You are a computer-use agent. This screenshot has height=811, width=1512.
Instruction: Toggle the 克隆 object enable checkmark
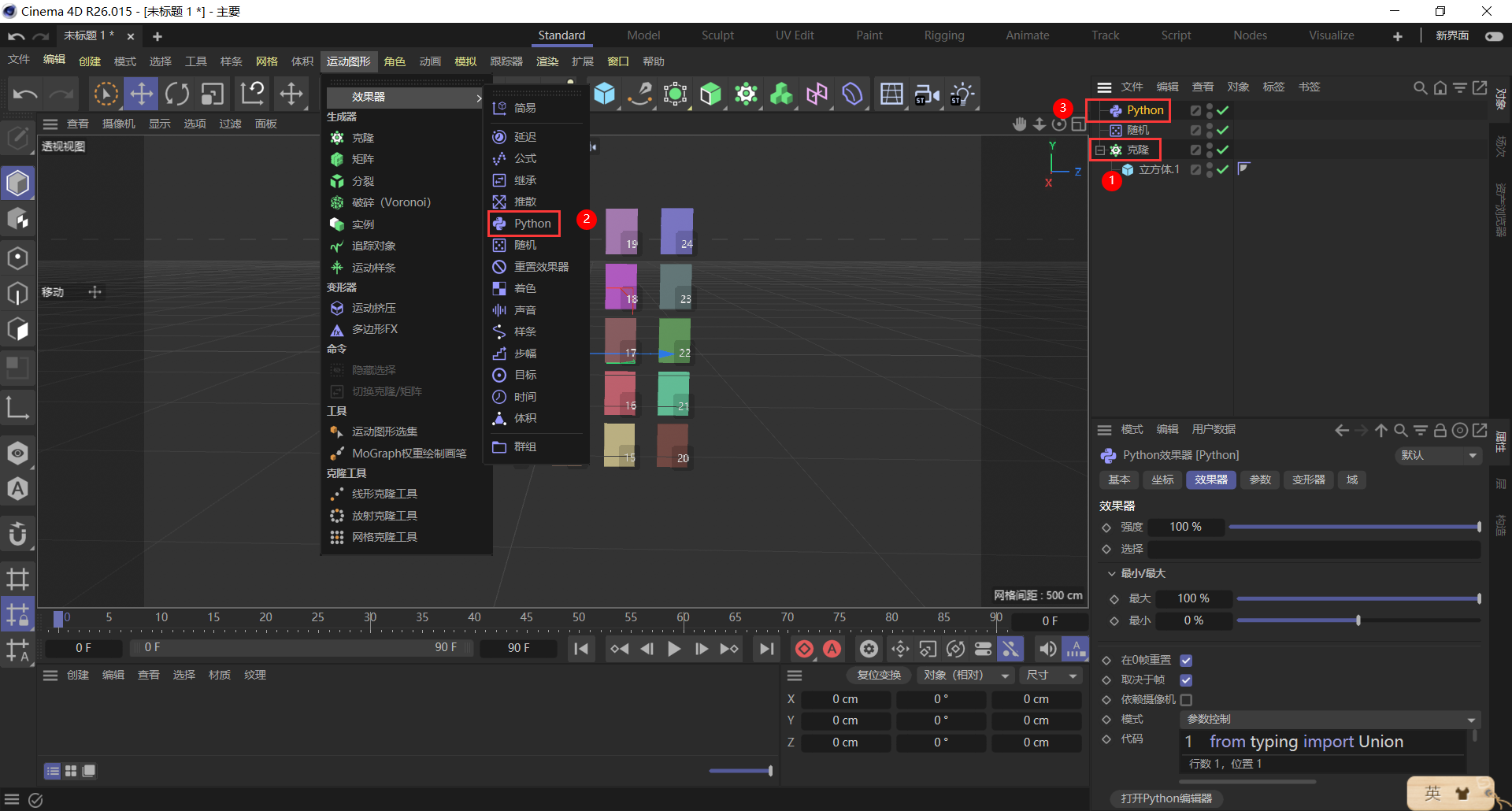(x=1223, y=150)
